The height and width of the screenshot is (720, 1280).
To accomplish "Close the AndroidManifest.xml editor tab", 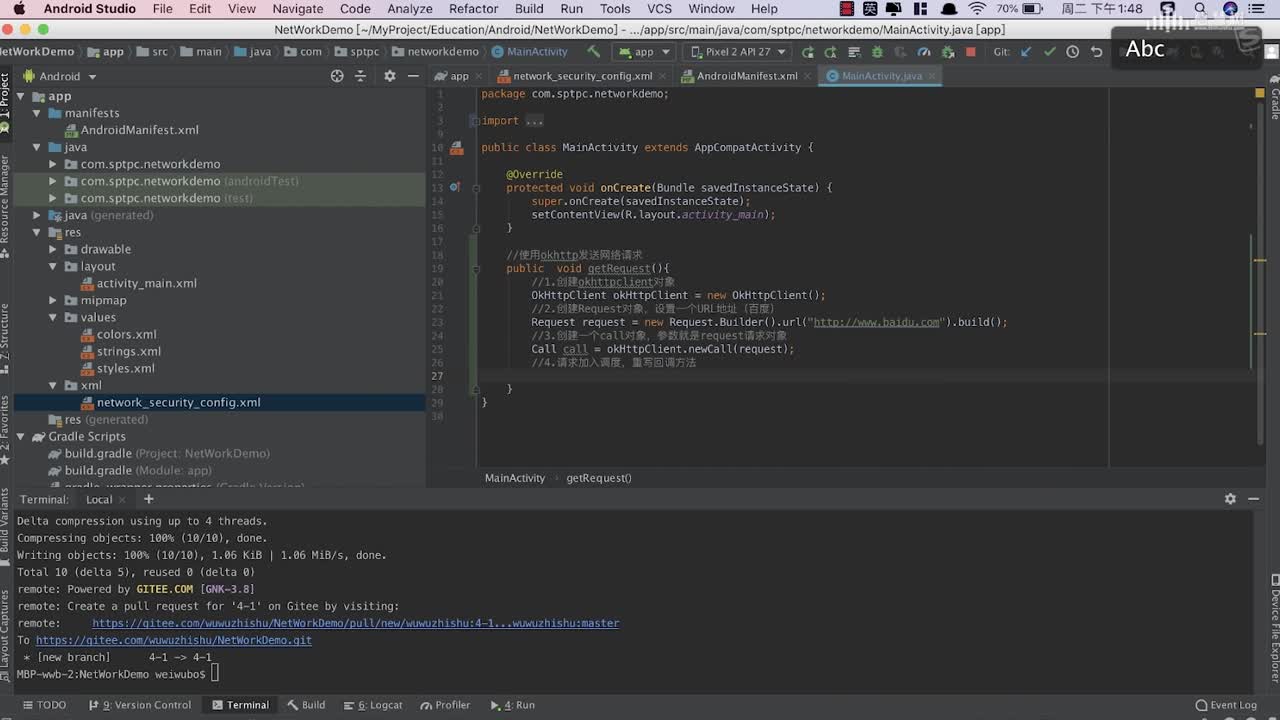I will (x=807, y=76).
